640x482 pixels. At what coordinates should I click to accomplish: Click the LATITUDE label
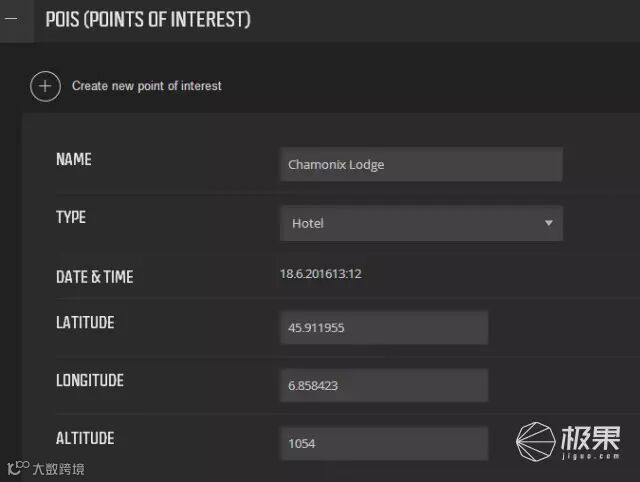[85, 323]
